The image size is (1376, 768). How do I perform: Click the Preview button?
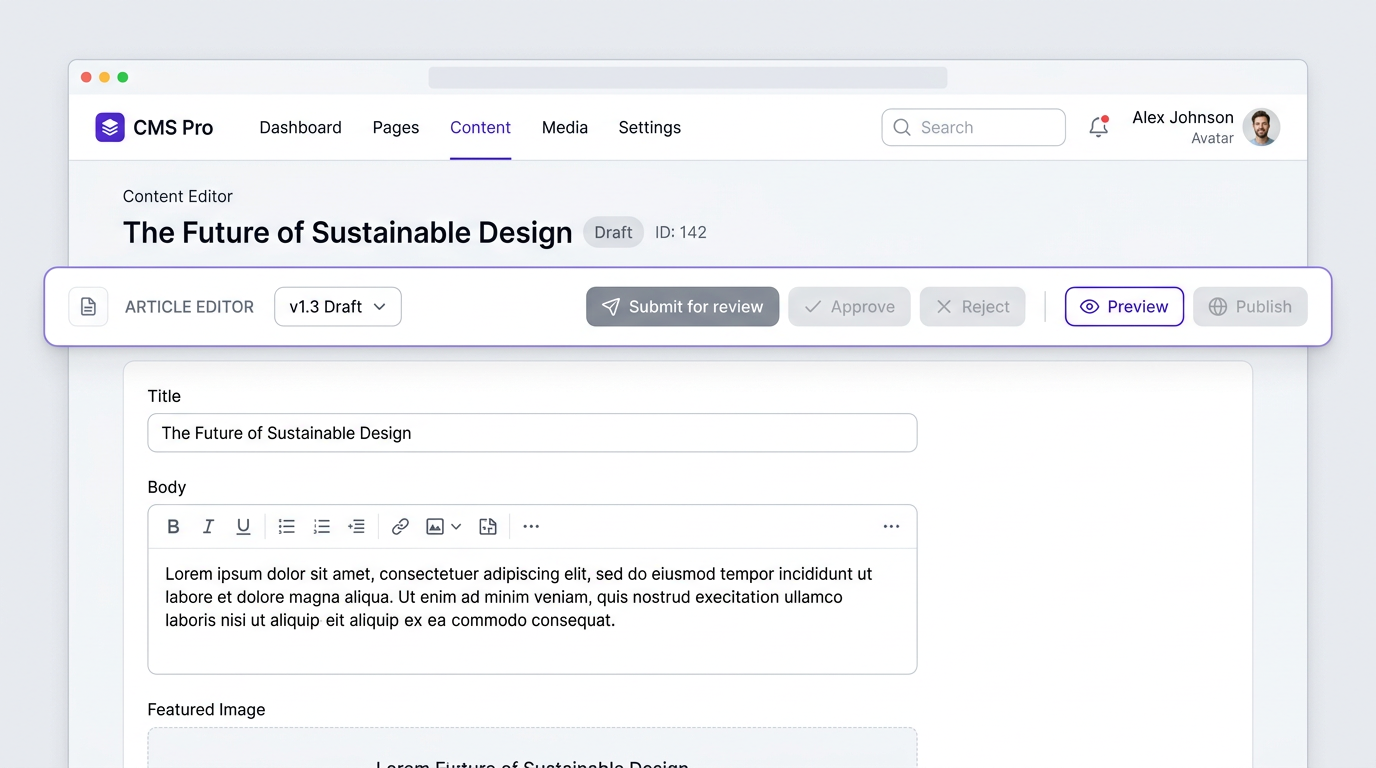pyautogui.click(x=1124, y=307)
